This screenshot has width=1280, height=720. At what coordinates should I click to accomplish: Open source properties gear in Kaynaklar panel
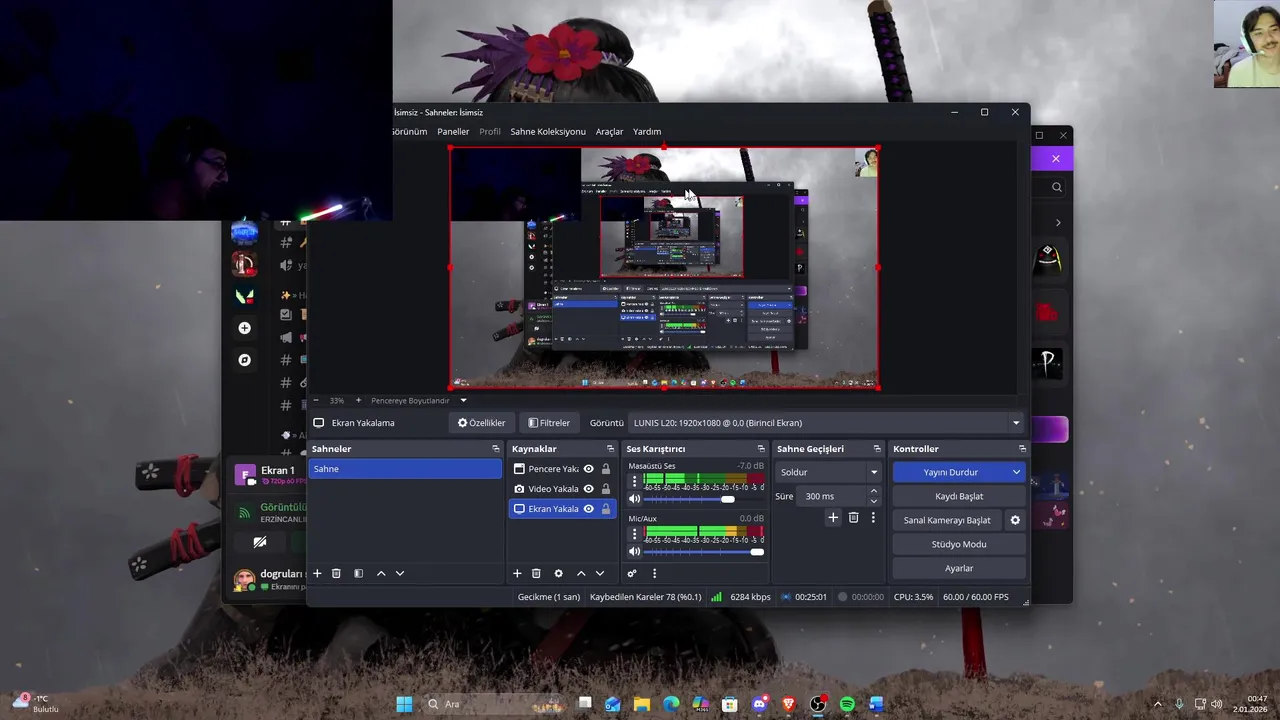(558, 573)
